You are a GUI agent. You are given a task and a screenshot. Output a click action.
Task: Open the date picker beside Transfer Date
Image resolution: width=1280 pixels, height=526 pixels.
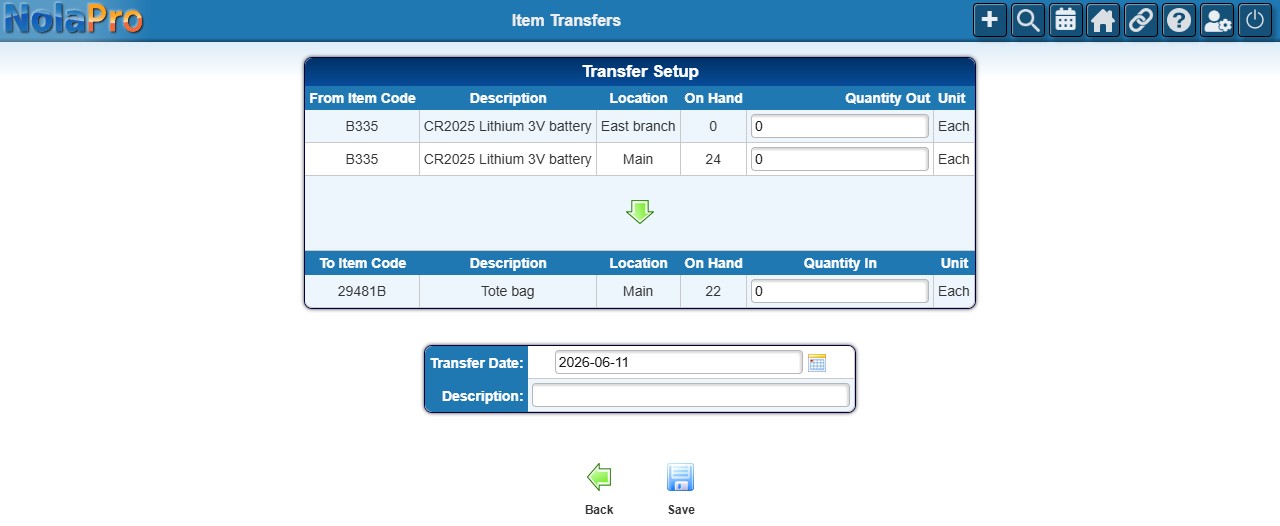point(817,363)
